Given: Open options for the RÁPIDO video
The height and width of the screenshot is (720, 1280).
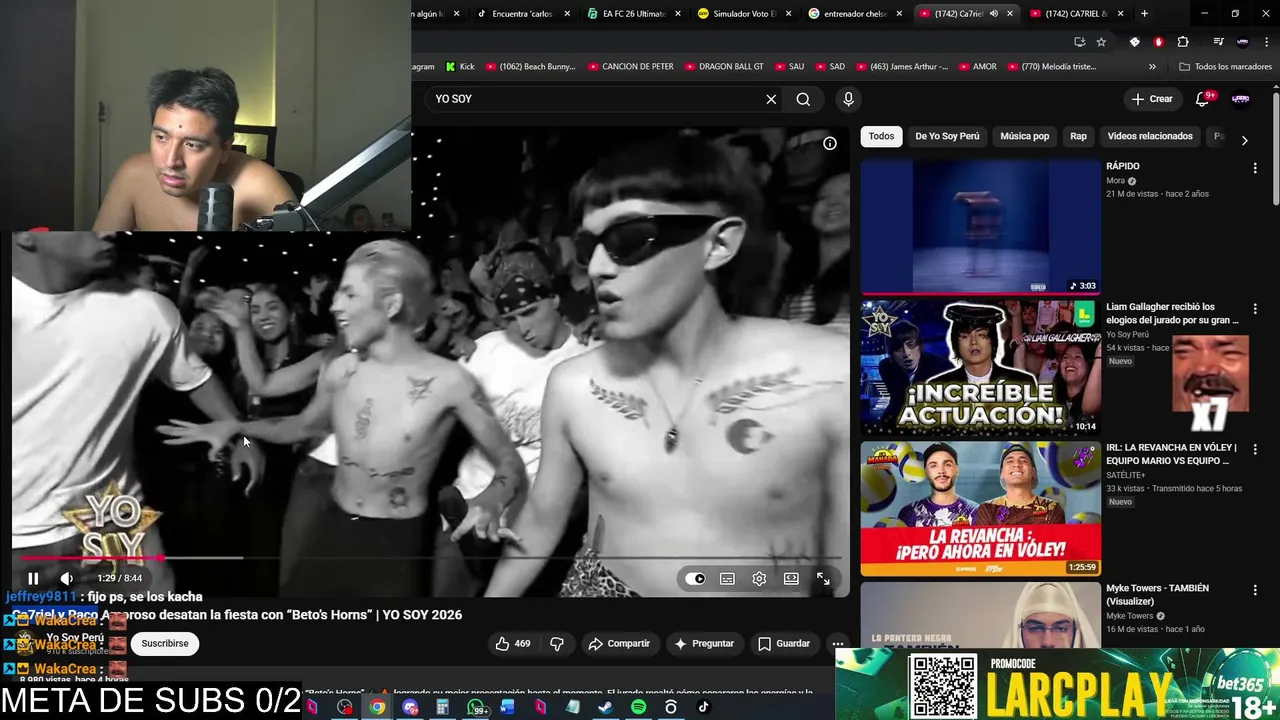Looking at the screenshot, I should (1255, 168).
